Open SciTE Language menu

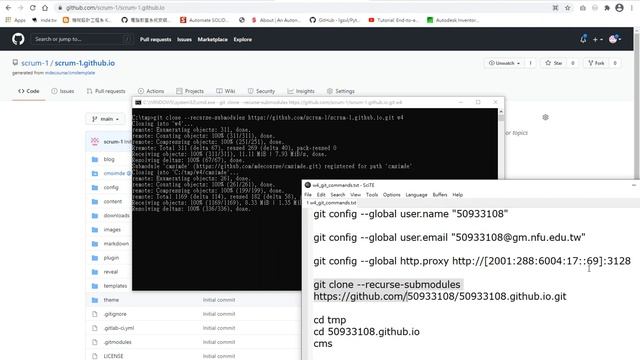coord(416,195)
